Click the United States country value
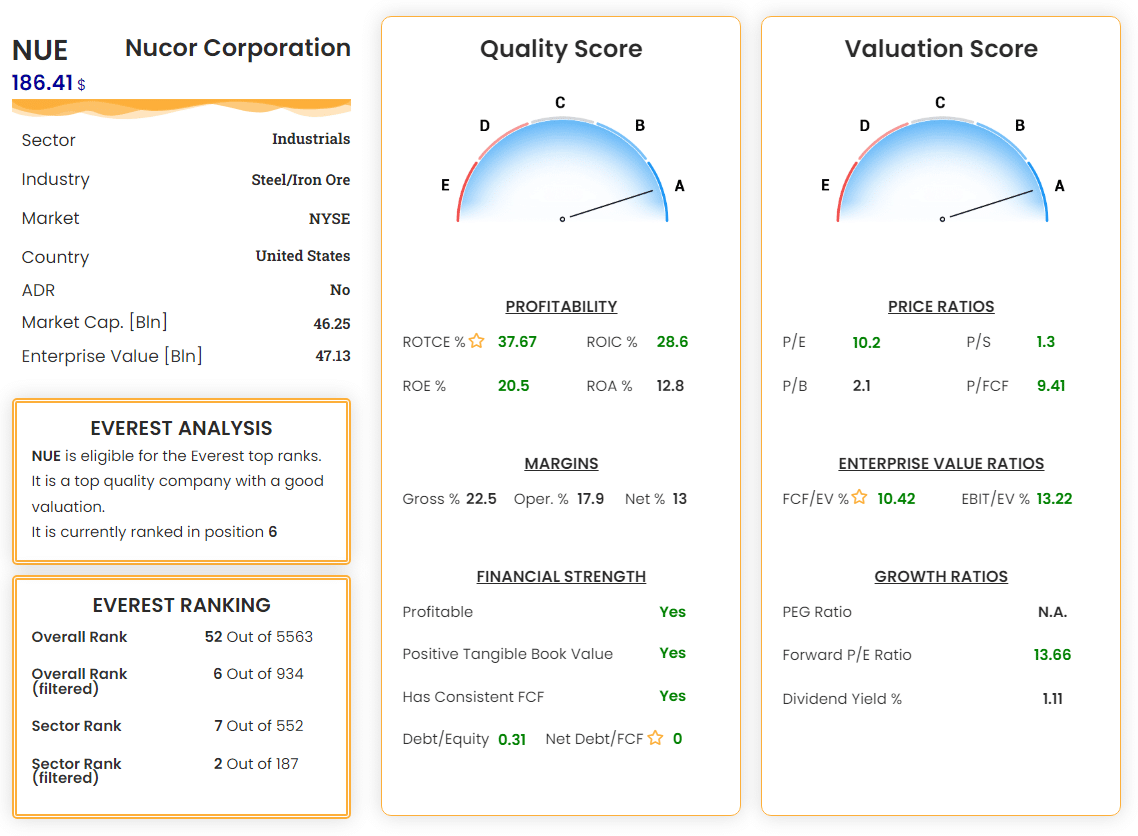1138x836 pixels. click(x=303, y=255)
